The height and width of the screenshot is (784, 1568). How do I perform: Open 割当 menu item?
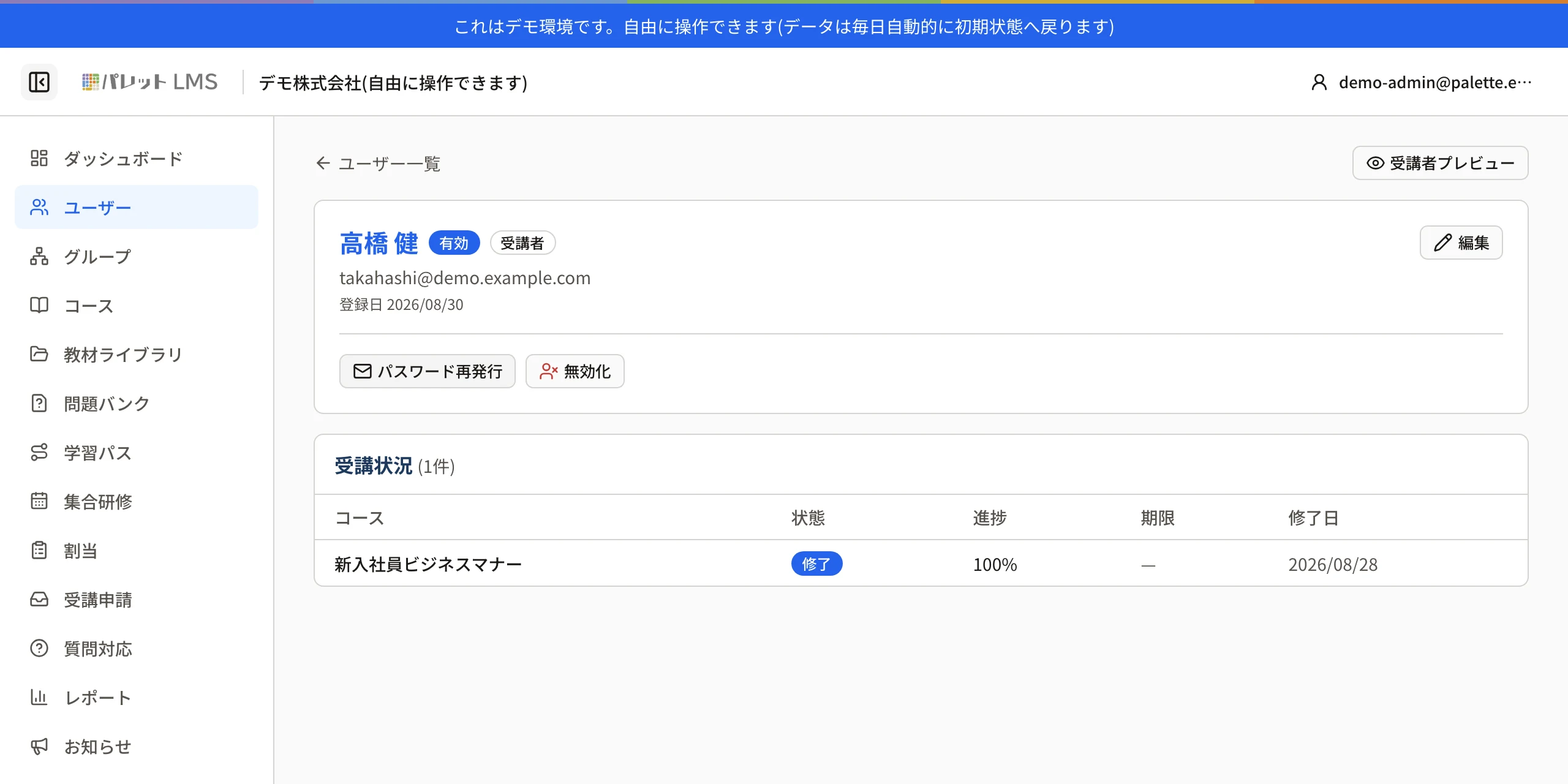(x=137, y=550)
